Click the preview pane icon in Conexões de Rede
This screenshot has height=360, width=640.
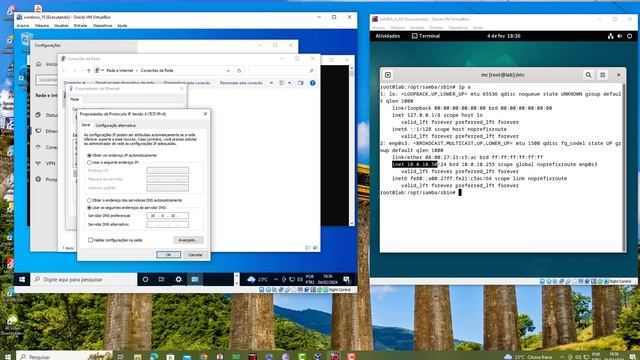pyautogui.click(x=301, y=83)
